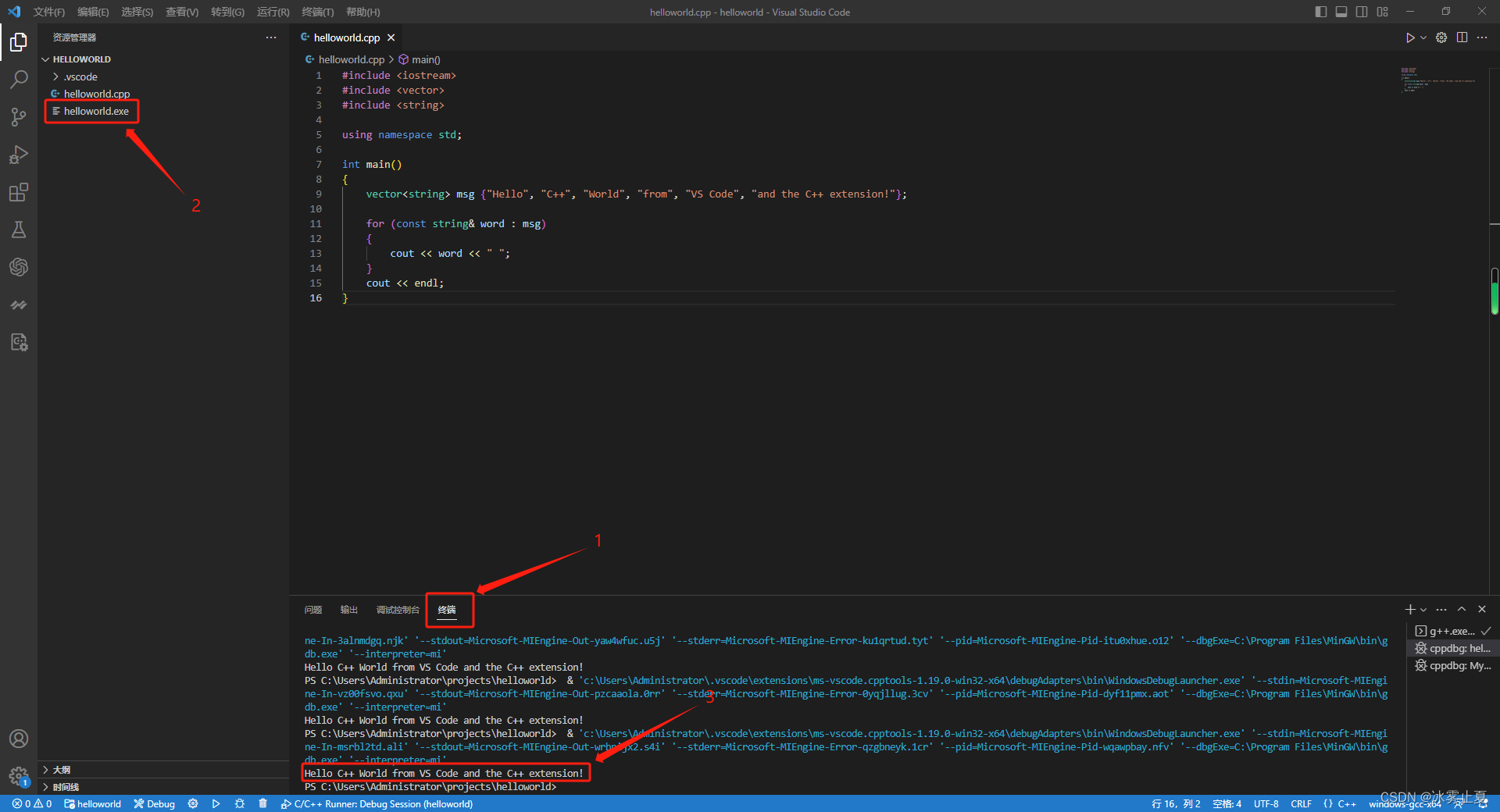Screen dimensions: 1500x812
Task: Click the status bar play run icon
Action: click(x=216, y=803)
